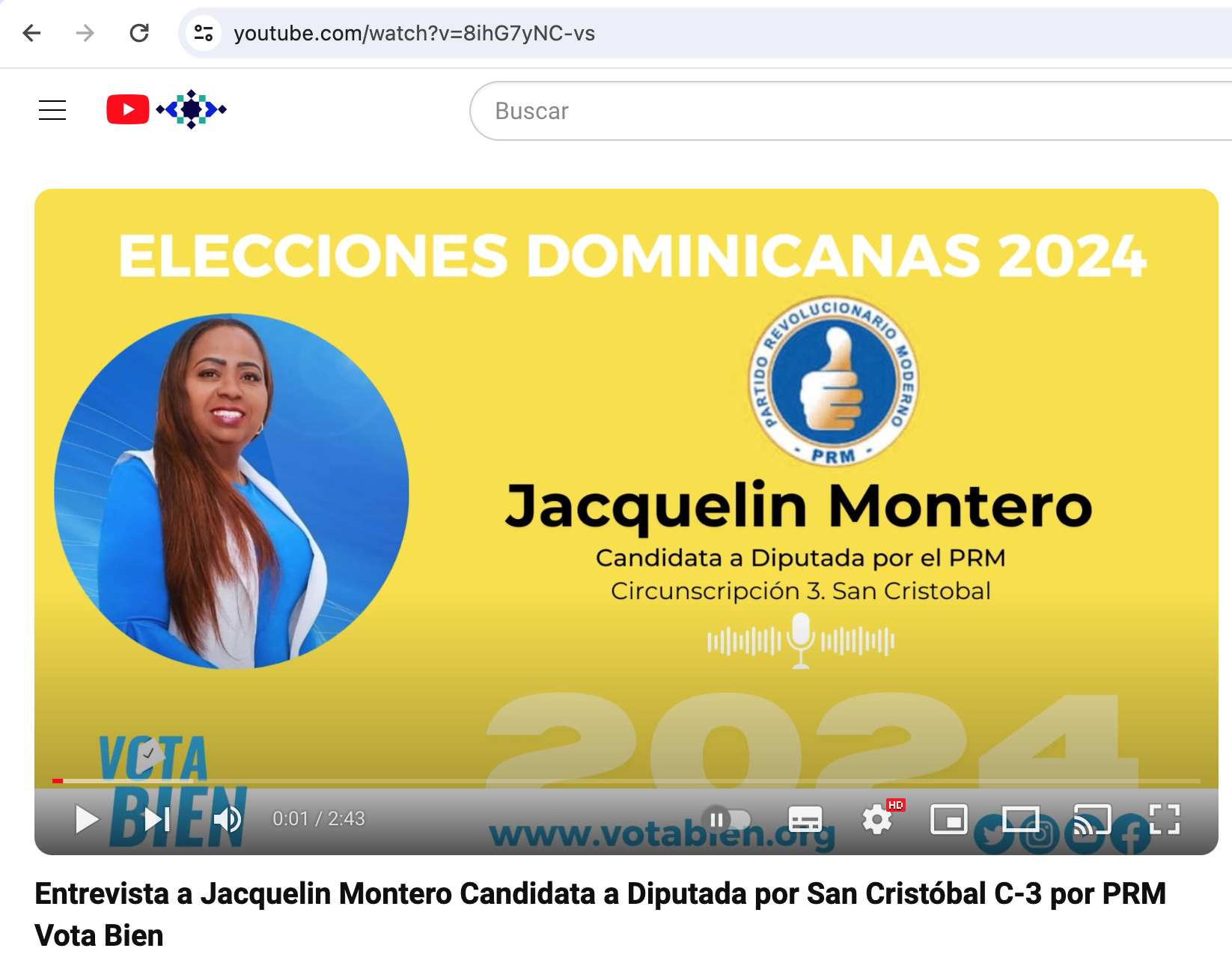Reload the current page
Viewport: 1232px width, 969px height.
tap(139, 33)
